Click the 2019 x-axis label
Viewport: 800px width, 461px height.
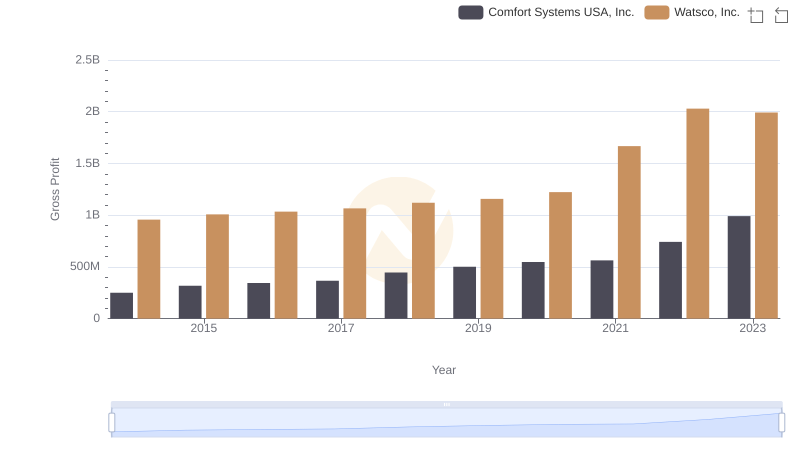tap(478, 328)
